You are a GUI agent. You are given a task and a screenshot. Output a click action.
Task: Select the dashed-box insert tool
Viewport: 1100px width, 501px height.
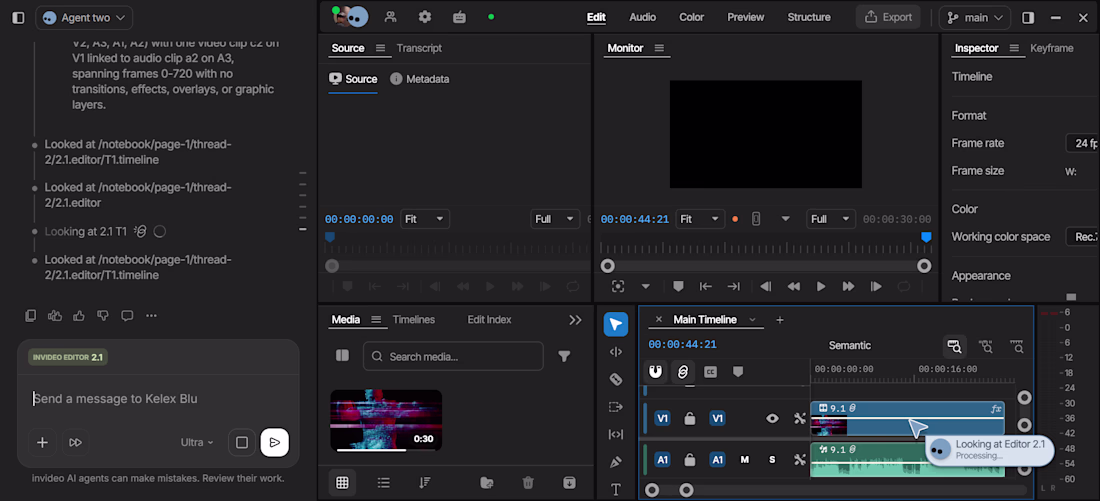tap(616, 406)
